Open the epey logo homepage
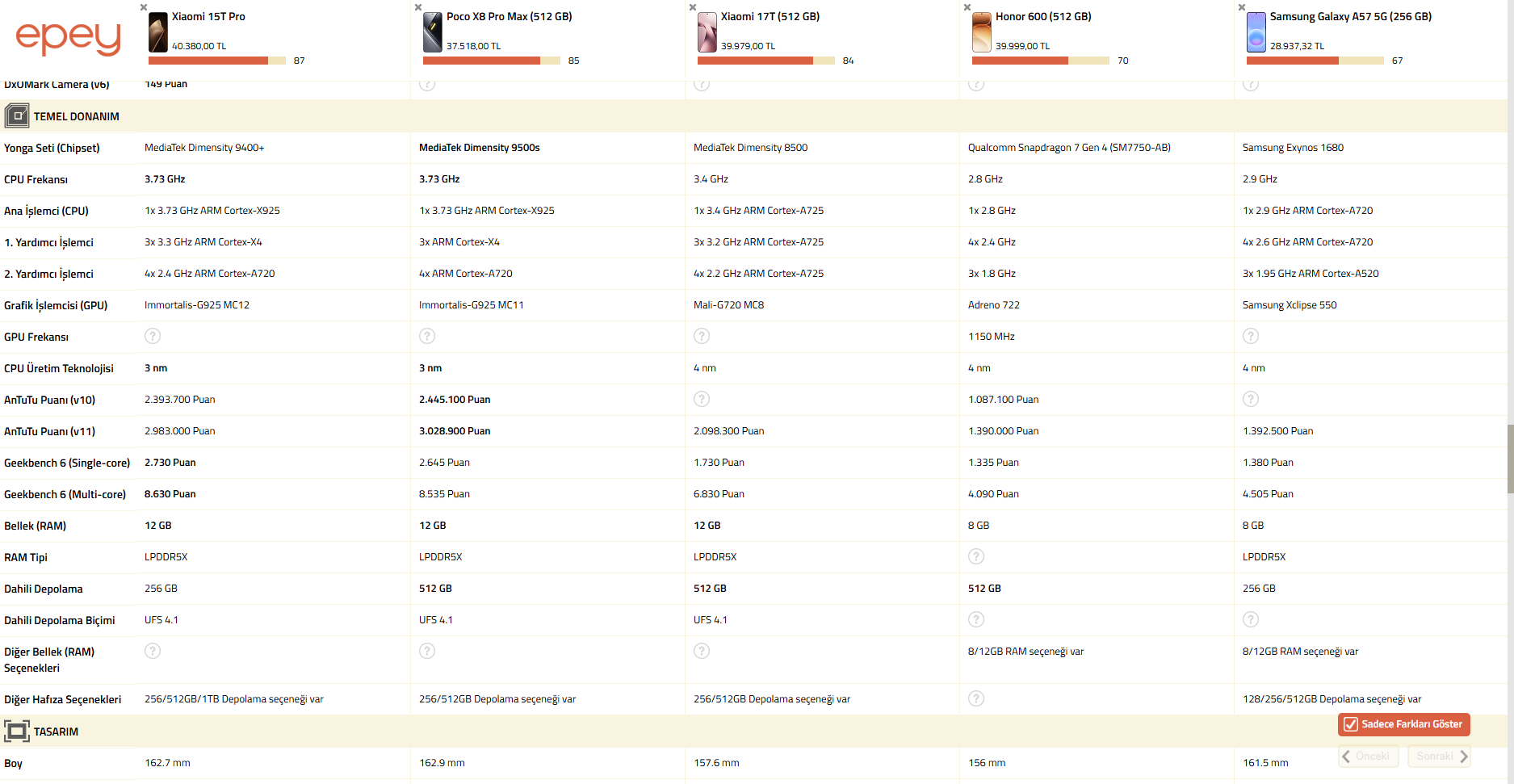1514x784 pixels. (68, 38)
